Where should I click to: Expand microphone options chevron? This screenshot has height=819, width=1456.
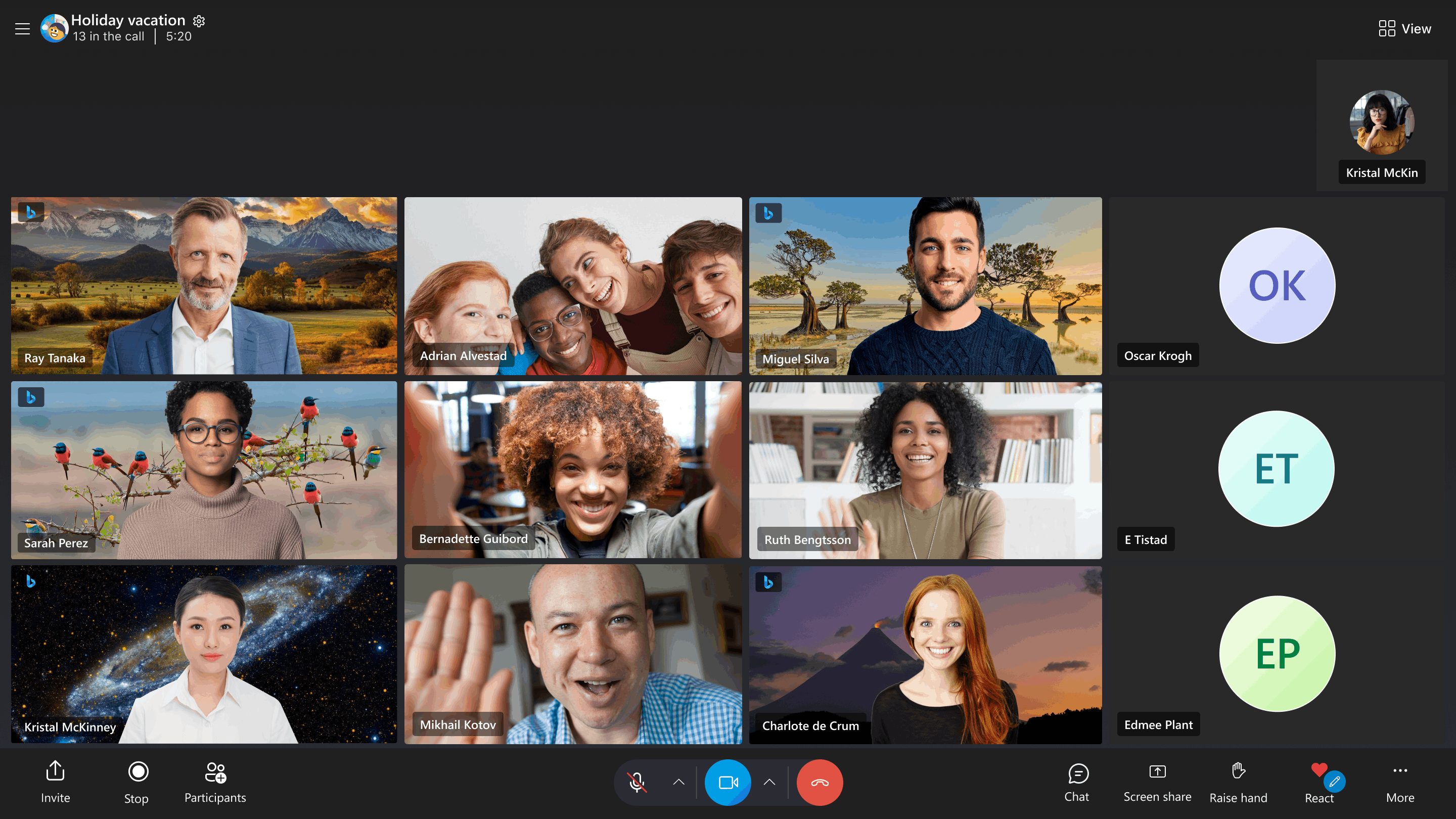679,782
